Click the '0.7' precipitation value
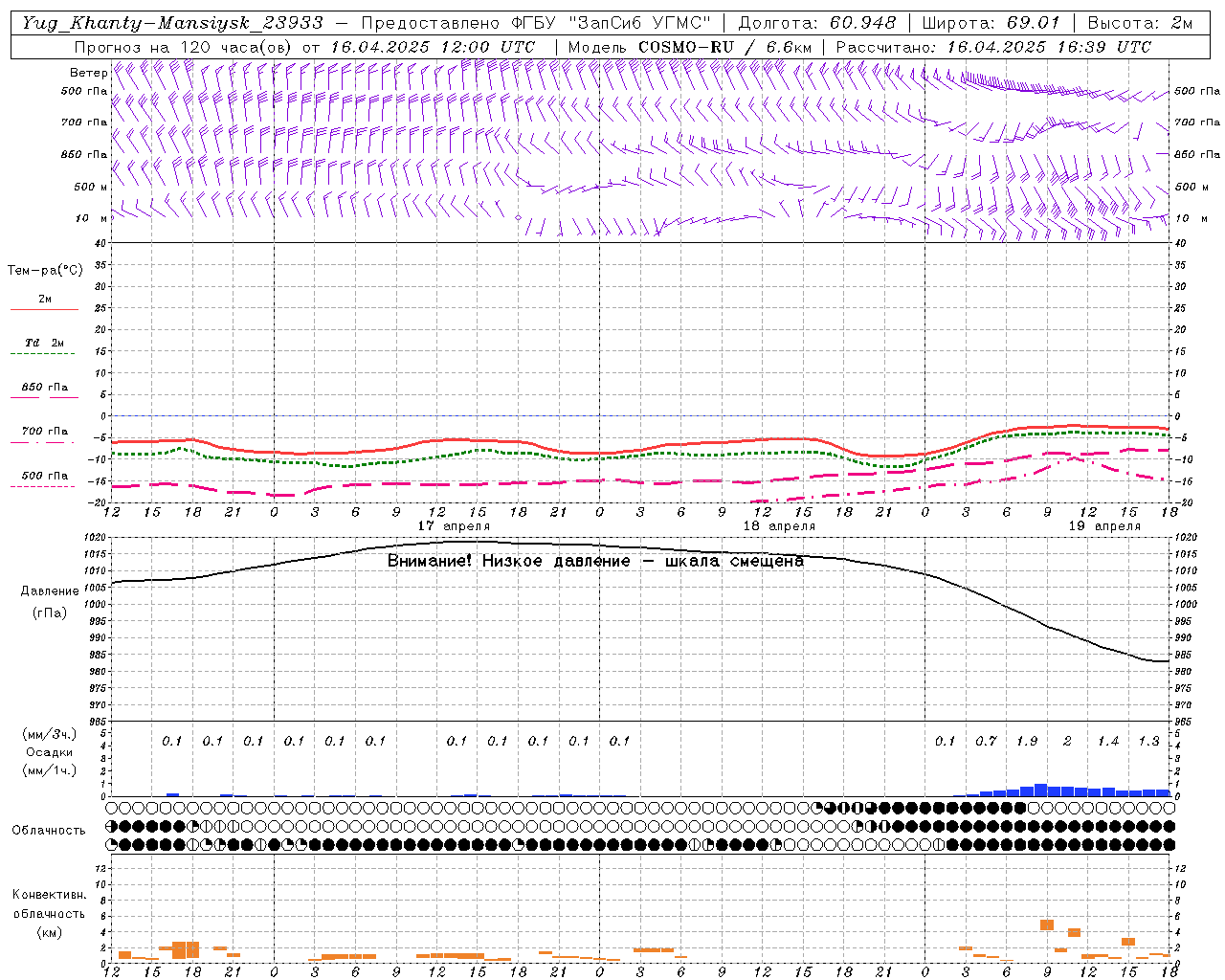Viewport: 1225px width, 980px height. pos(986,742)
